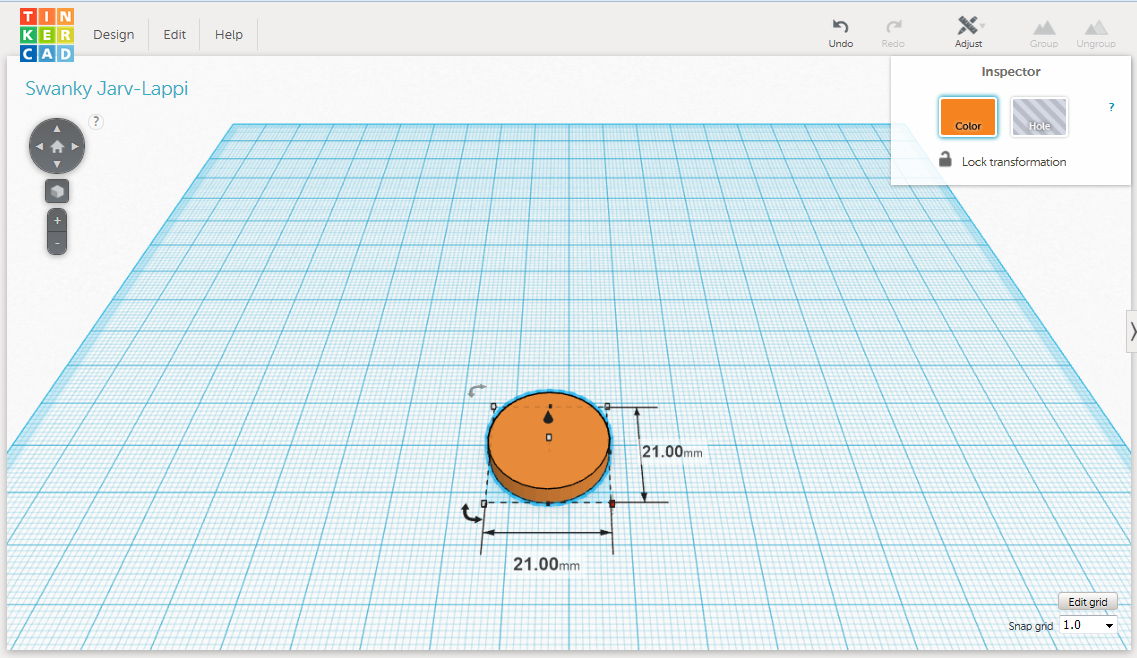The image size is (1137, 658).
Task: Open the Inspector help question mark
Action: (x=1112, y=107)
